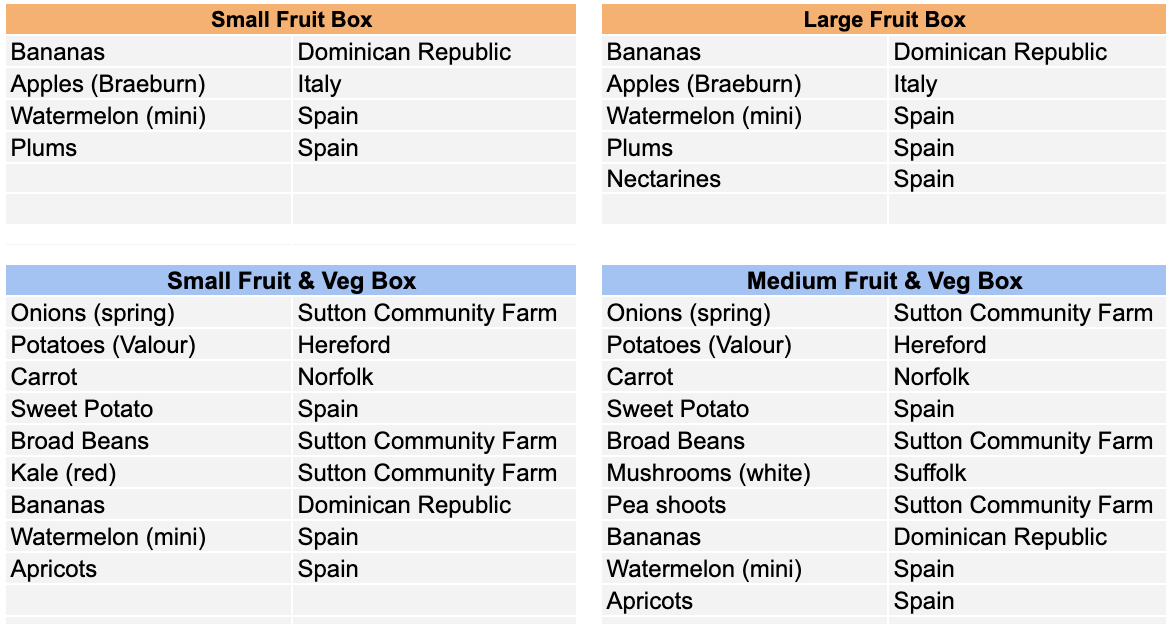Select Pea shoots cell
Screen dimensions: 1172x624
pos(744,505)
